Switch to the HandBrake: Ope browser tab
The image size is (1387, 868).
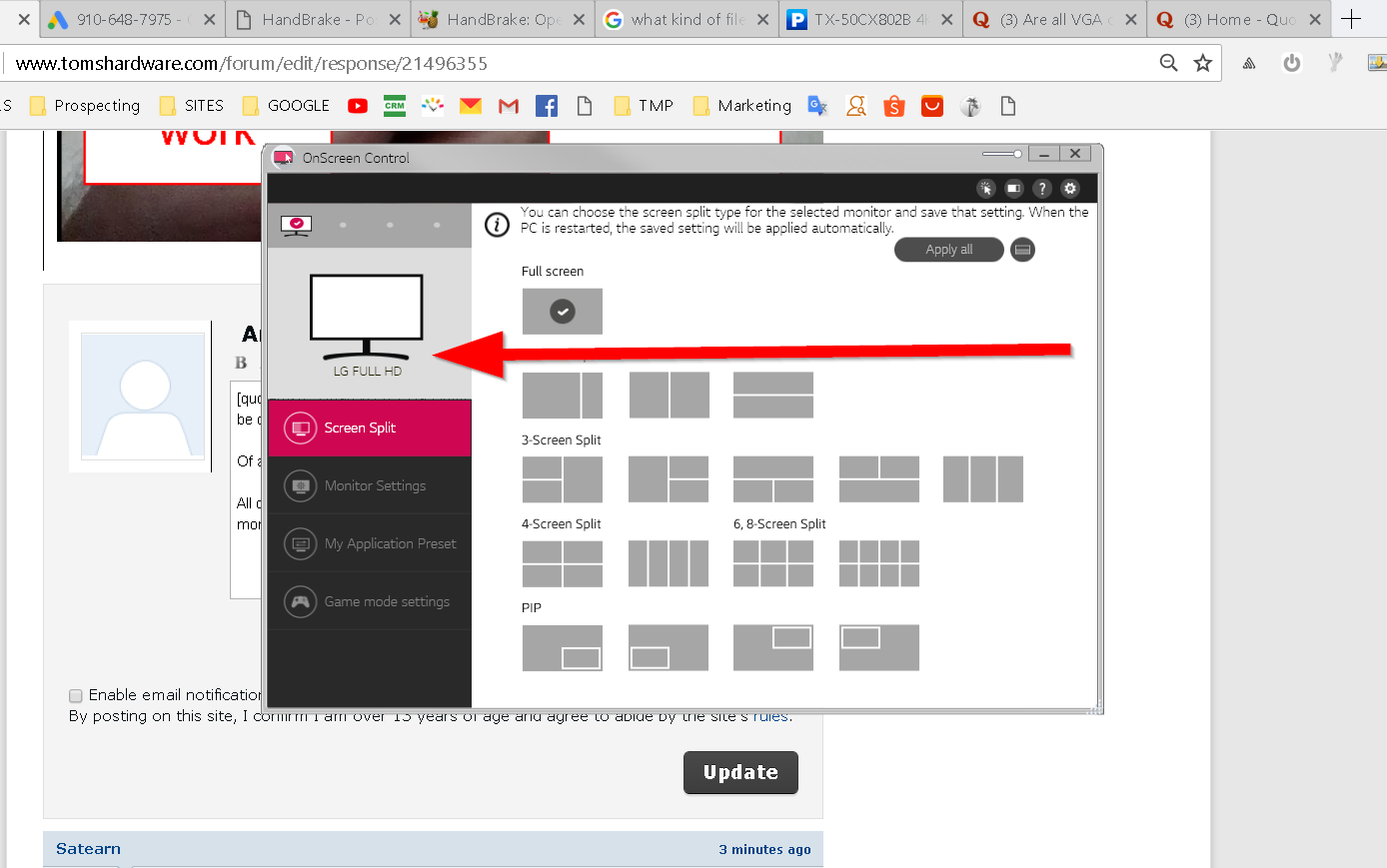pyautogui.click(x=503, y=19)
